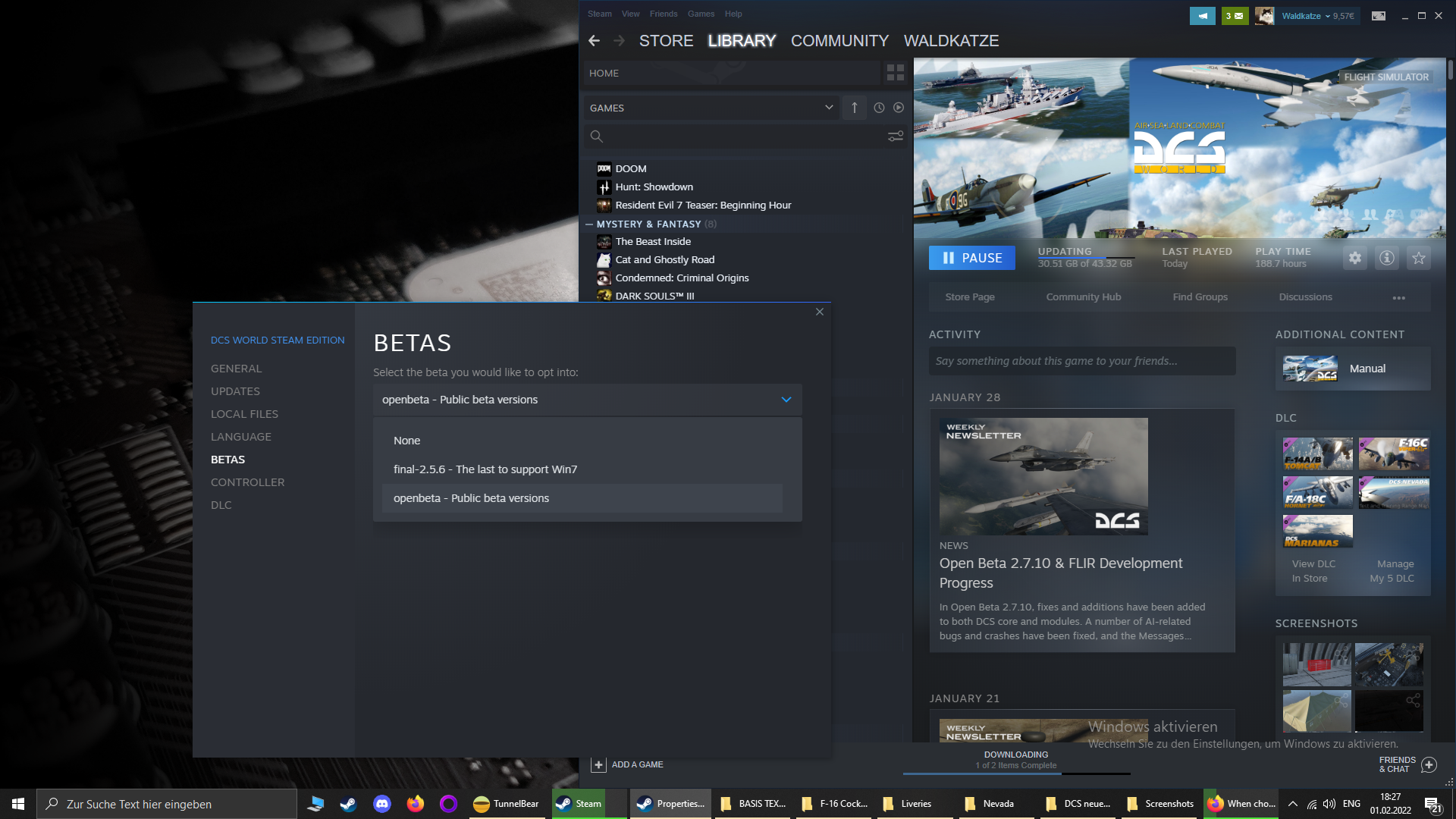Open the advanced filter sliders icon

tap(896, 136)
